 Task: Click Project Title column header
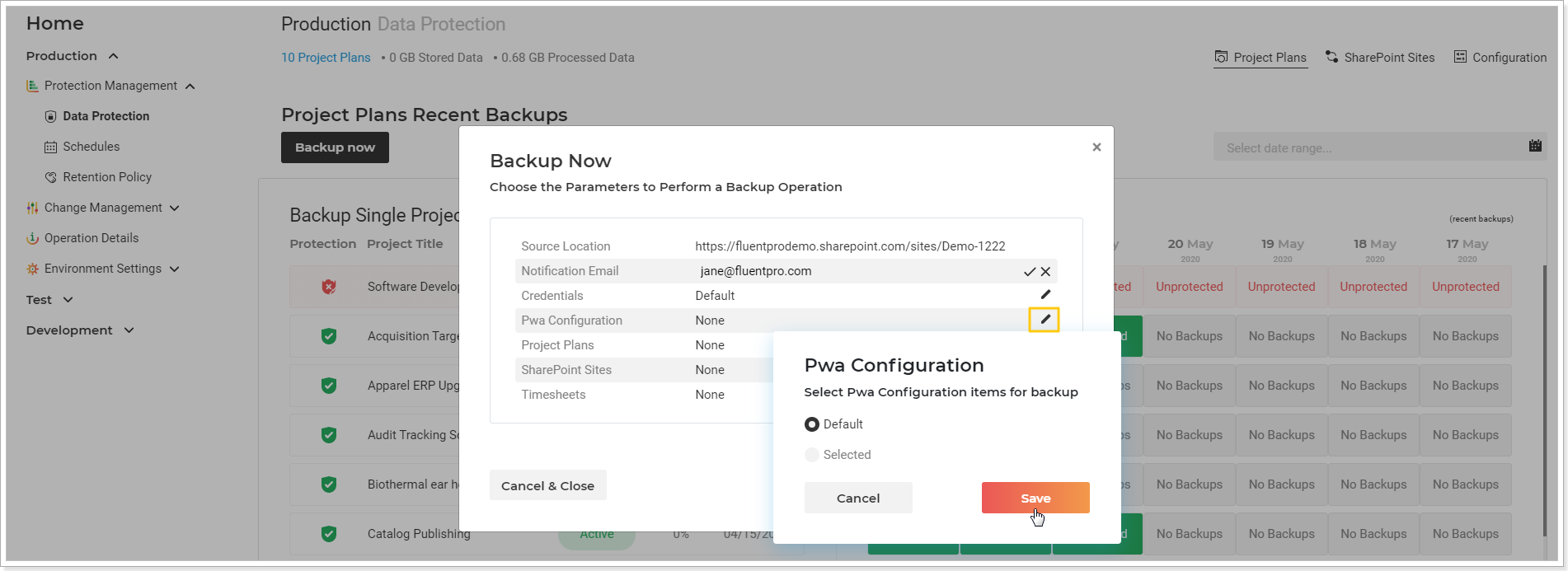click(x=405, y=244)
